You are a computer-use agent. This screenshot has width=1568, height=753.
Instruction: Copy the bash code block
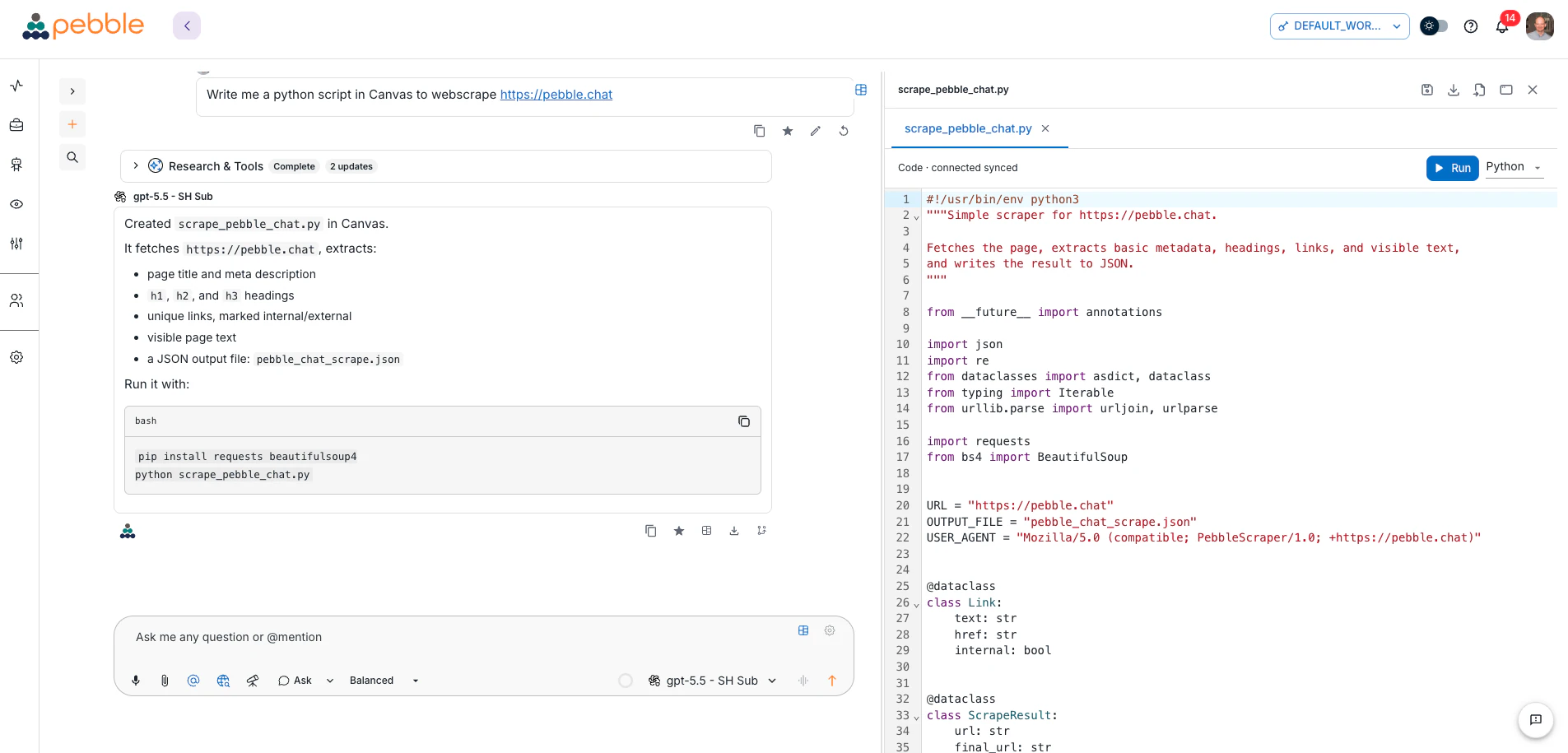pos(744,421)
